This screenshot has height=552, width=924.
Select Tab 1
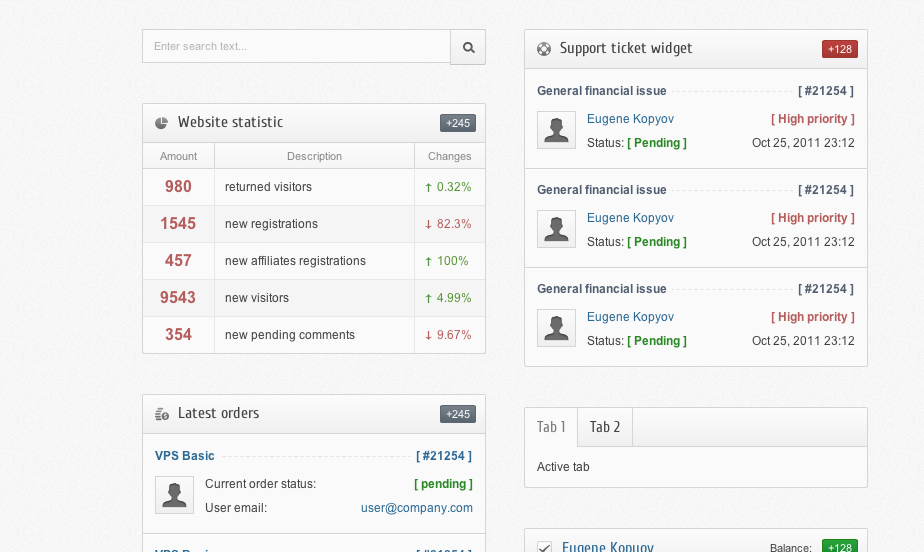click(551, 427)
